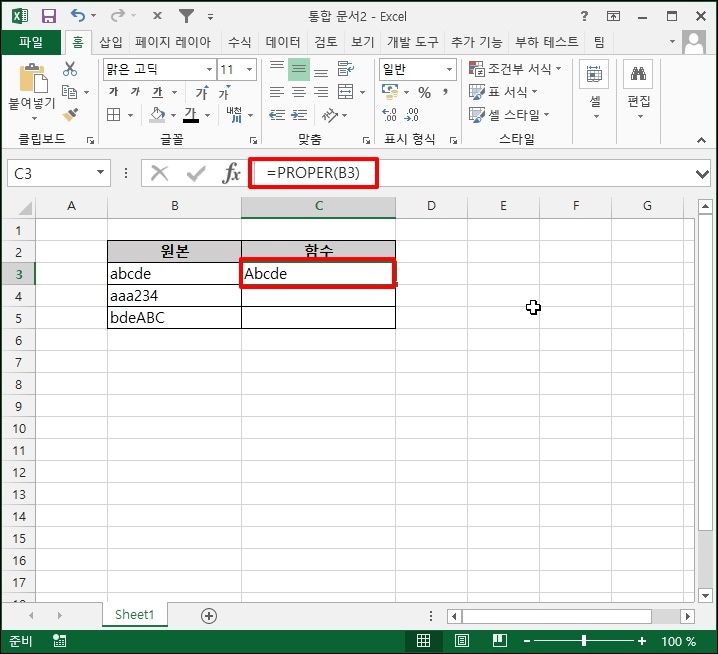Confirm the formula entry checkmark
The width and height of the screenshot is (718, 654).
196,173
